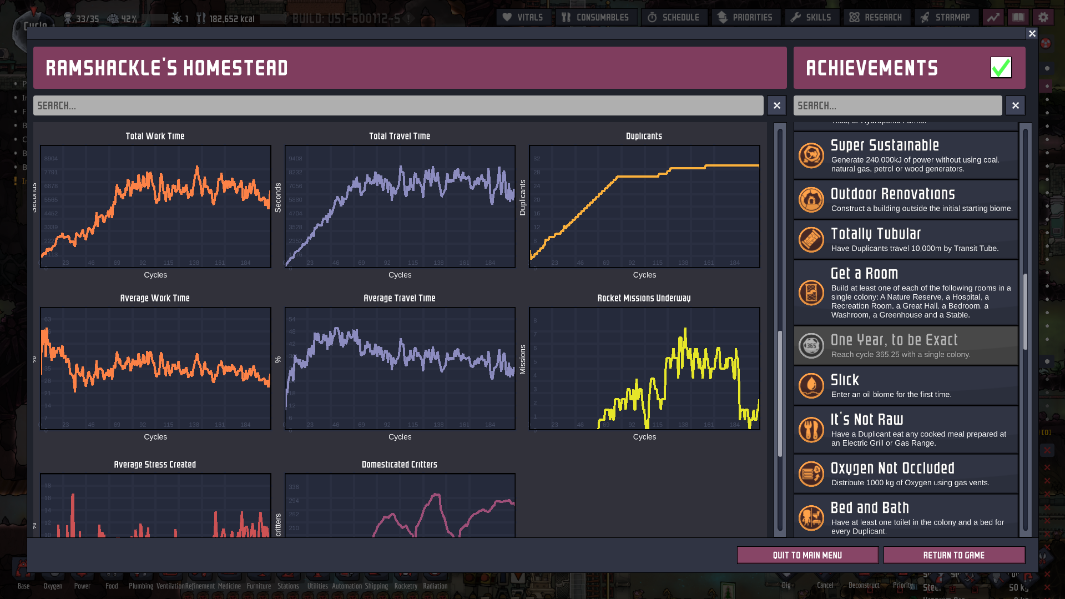Click the Bed and Bath achievement icon
1065x599 pixels.
pos(810,516)
